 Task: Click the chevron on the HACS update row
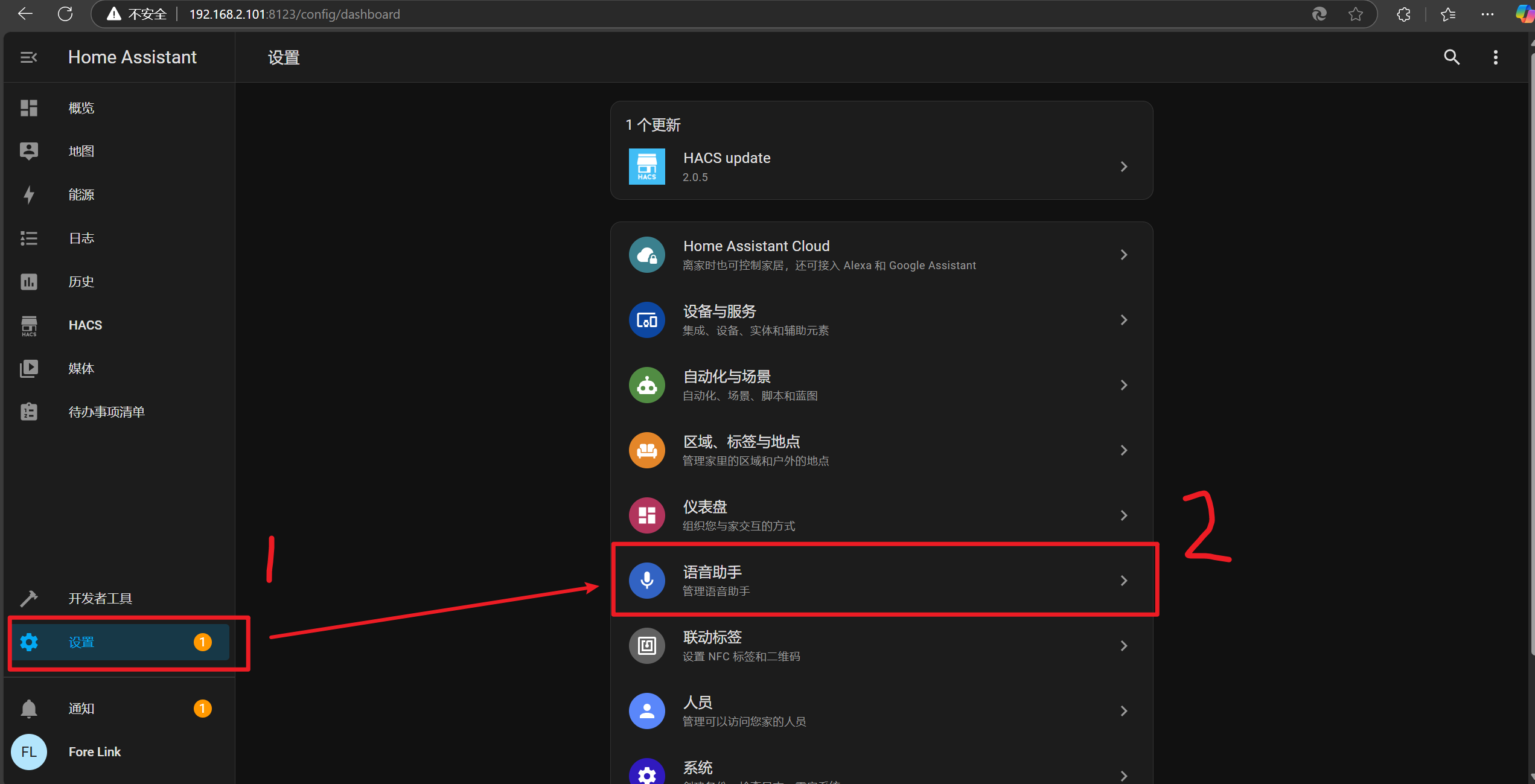click(1123, 167)
